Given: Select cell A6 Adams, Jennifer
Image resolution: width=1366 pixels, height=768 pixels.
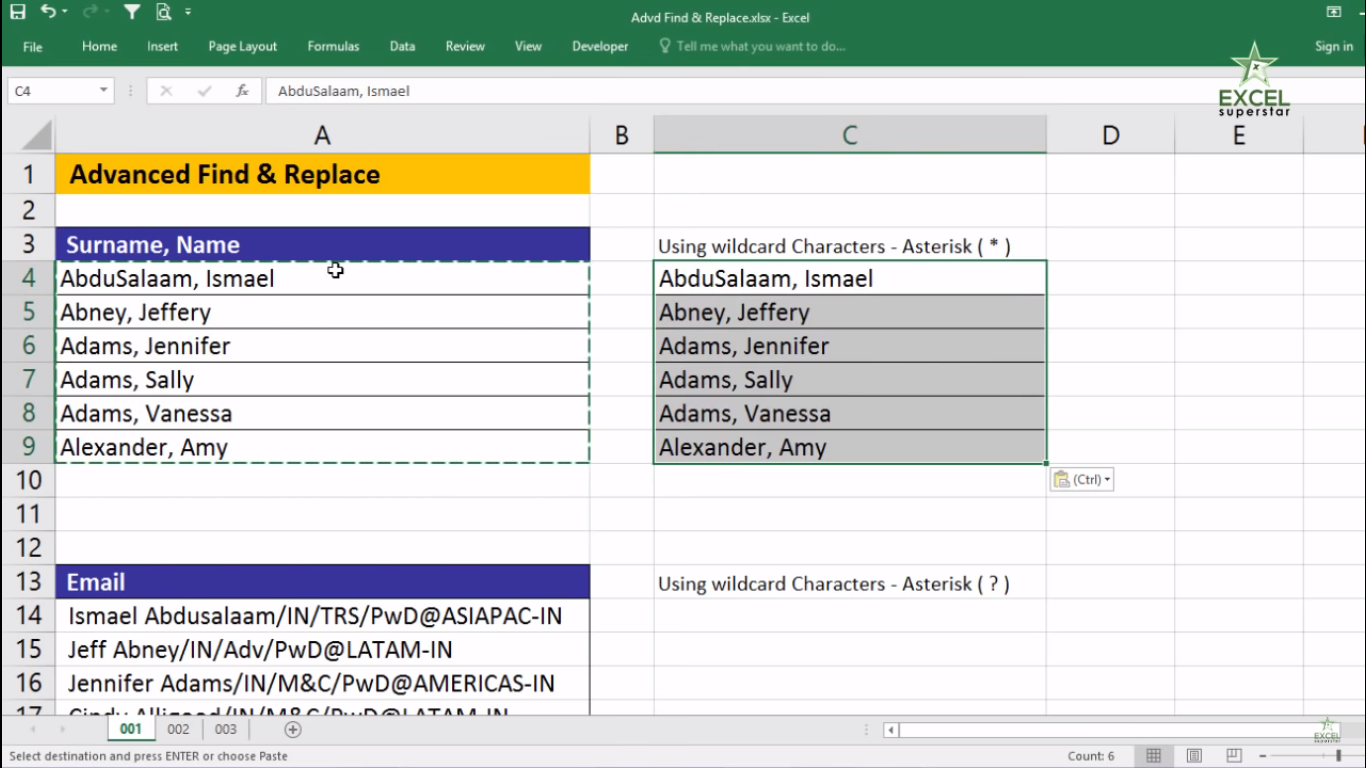Looking at the screenshot, I should point(322,346).
